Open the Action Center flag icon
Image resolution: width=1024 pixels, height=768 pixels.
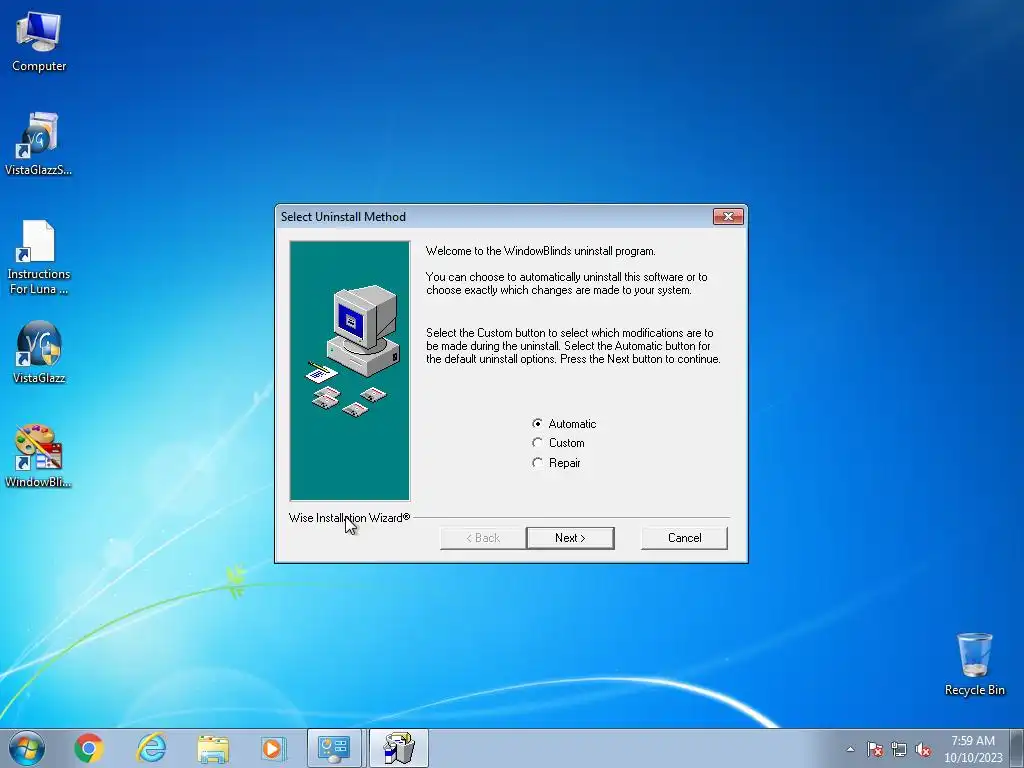coord(875,749)
